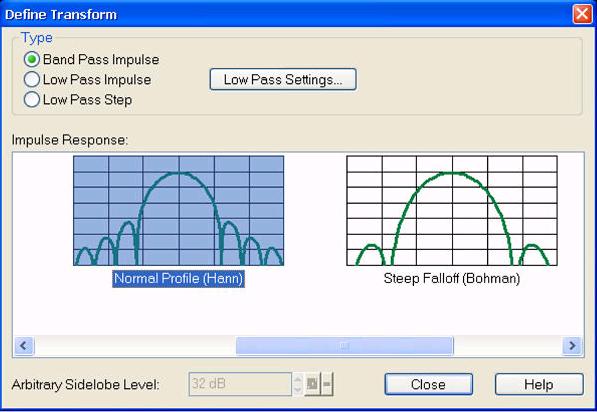597x412 pixels.
Task: Select the Band Pass Impulse radio button
Action: pos(32,59)
